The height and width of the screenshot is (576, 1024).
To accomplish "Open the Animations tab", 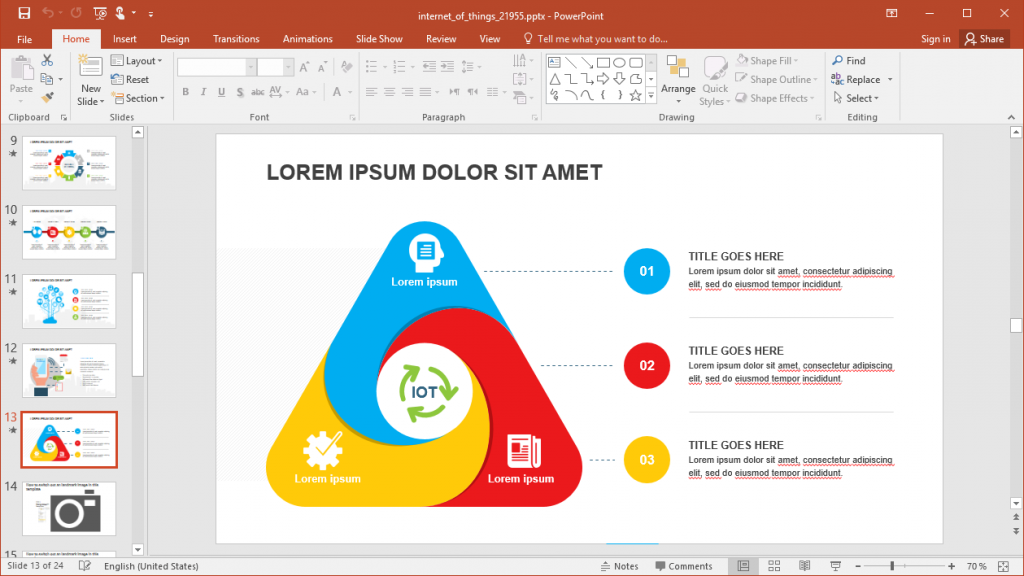I will coord(307,38).
